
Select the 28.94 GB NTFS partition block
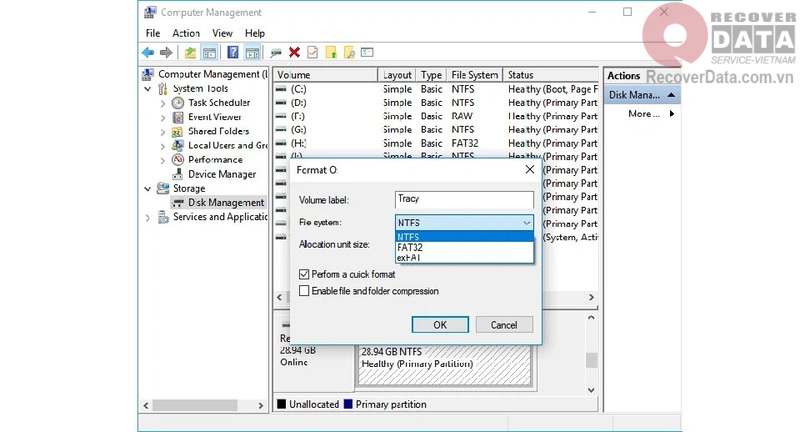coord(444,364)
